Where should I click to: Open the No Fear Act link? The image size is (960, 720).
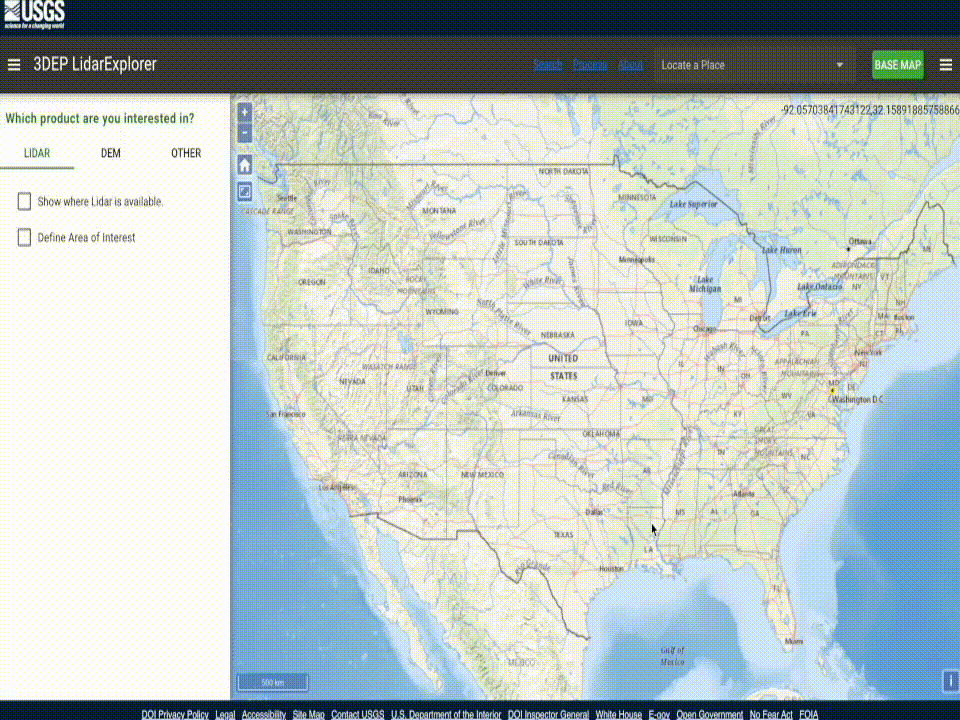(x=771, y=714)
